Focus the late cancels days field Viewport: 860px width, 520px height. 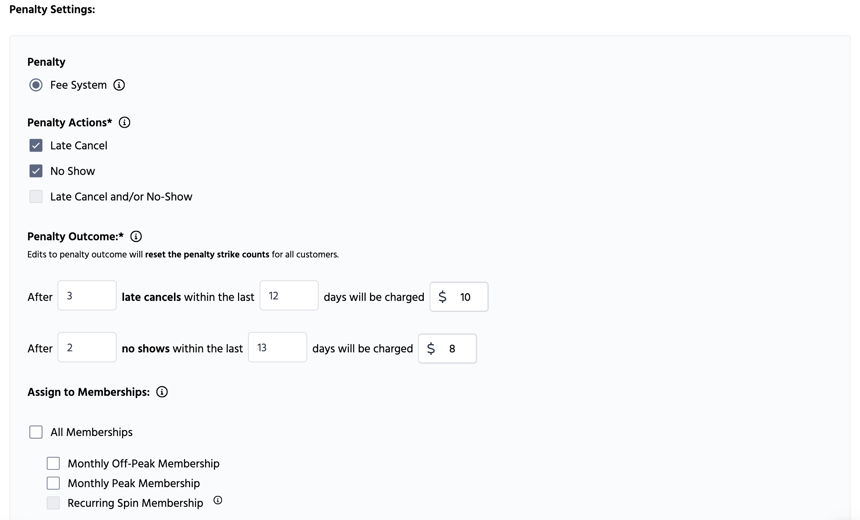(289, 296)
